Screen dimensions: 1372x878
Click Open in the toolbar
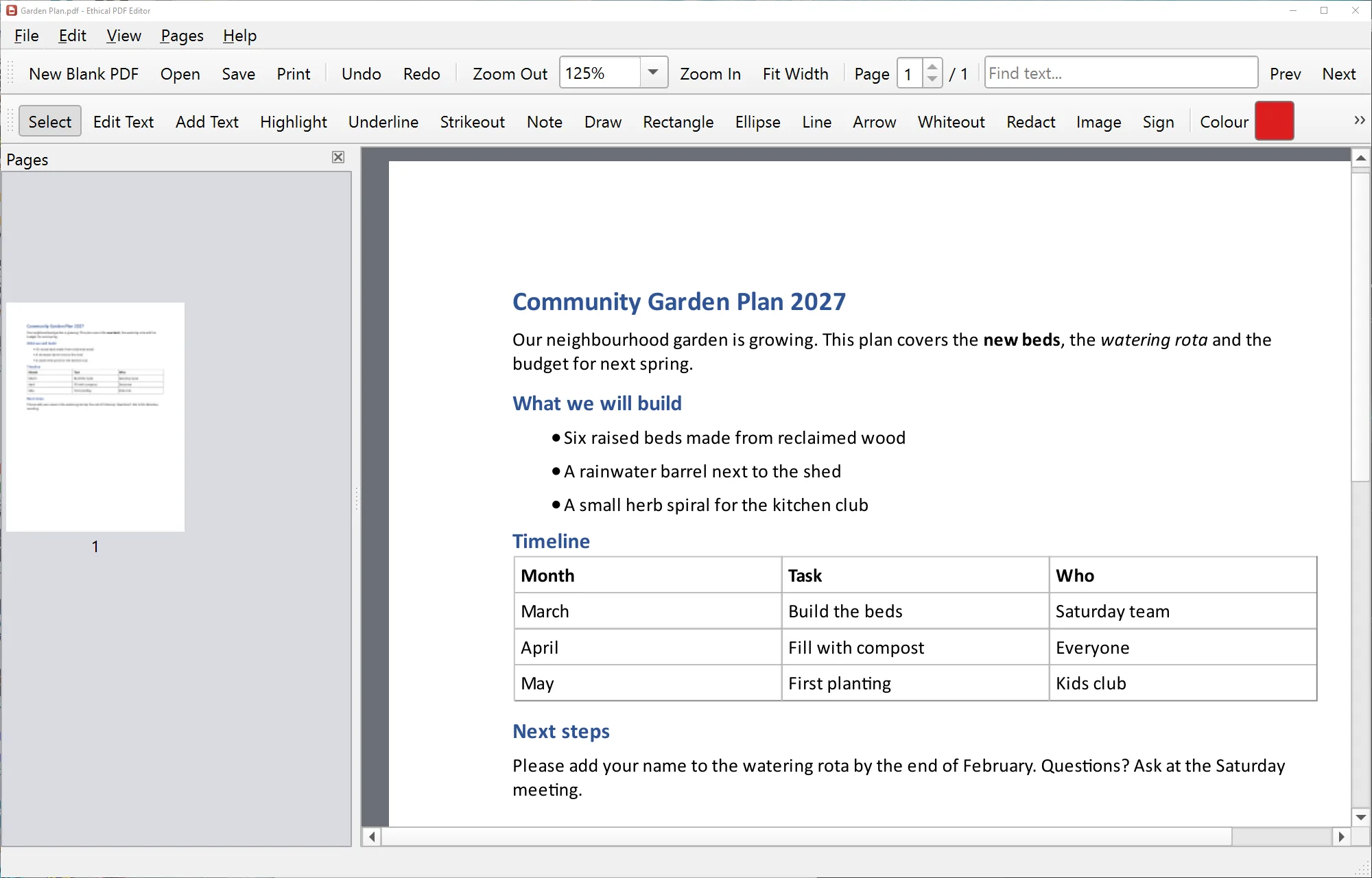pyautogui.click(x=180, y=73)
